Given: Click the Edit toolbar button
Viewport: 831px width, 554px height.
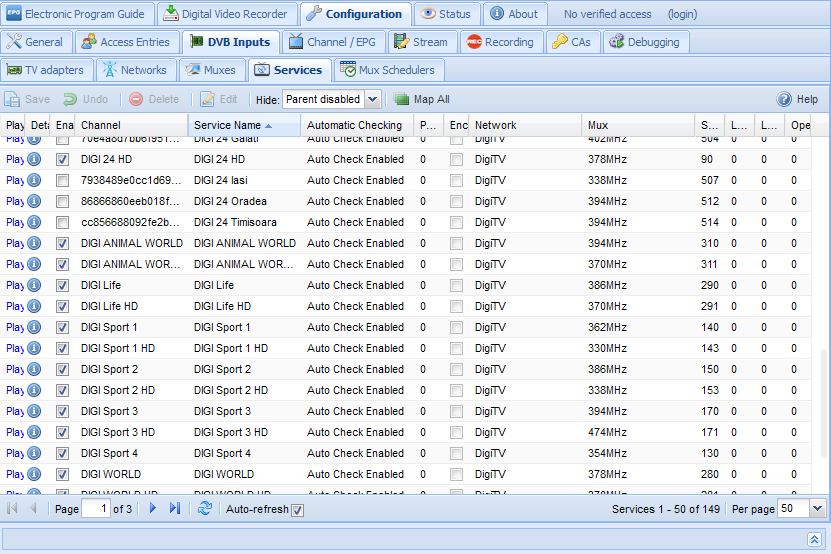Looking at the screenshot, I should pos(219,99).
